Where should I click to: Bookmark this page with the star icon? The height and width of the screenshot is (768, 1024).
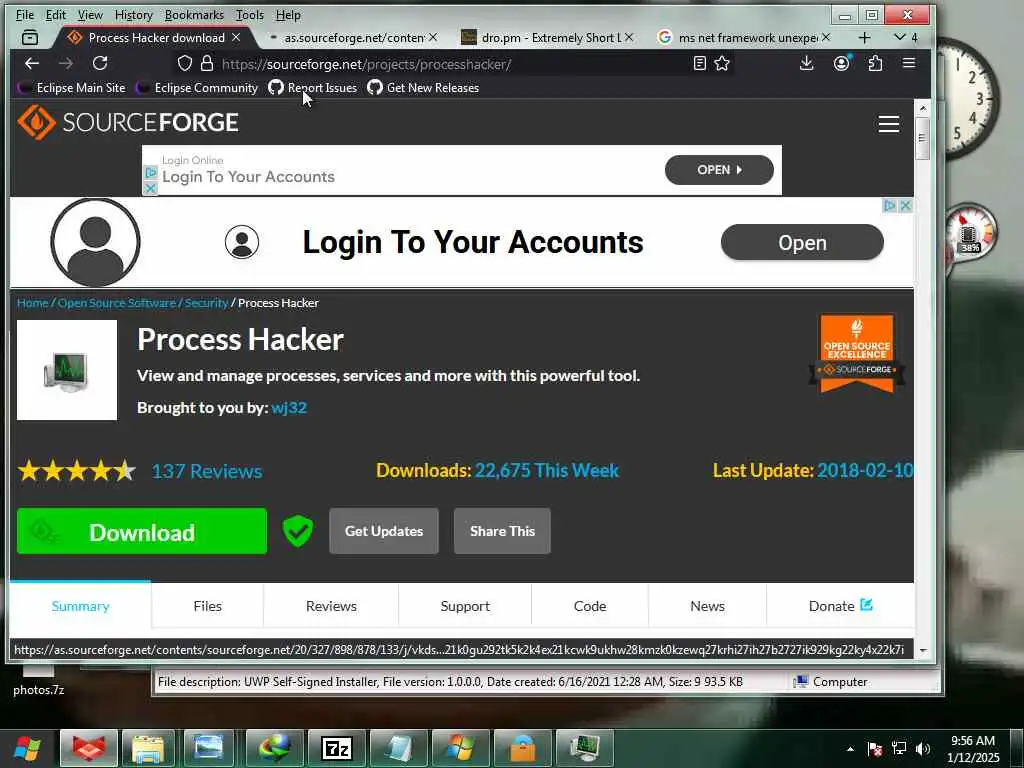pos(722,63)
